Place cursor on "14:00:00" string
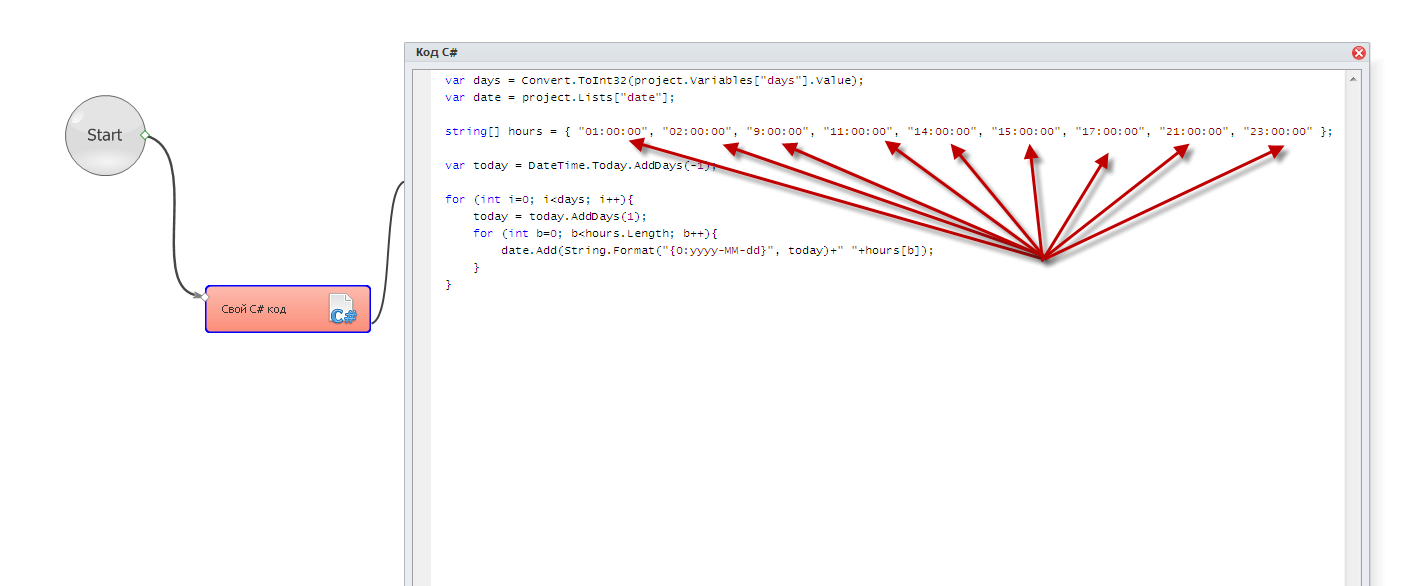Screen dimensions: 1402x586 [x=942, y=131]
